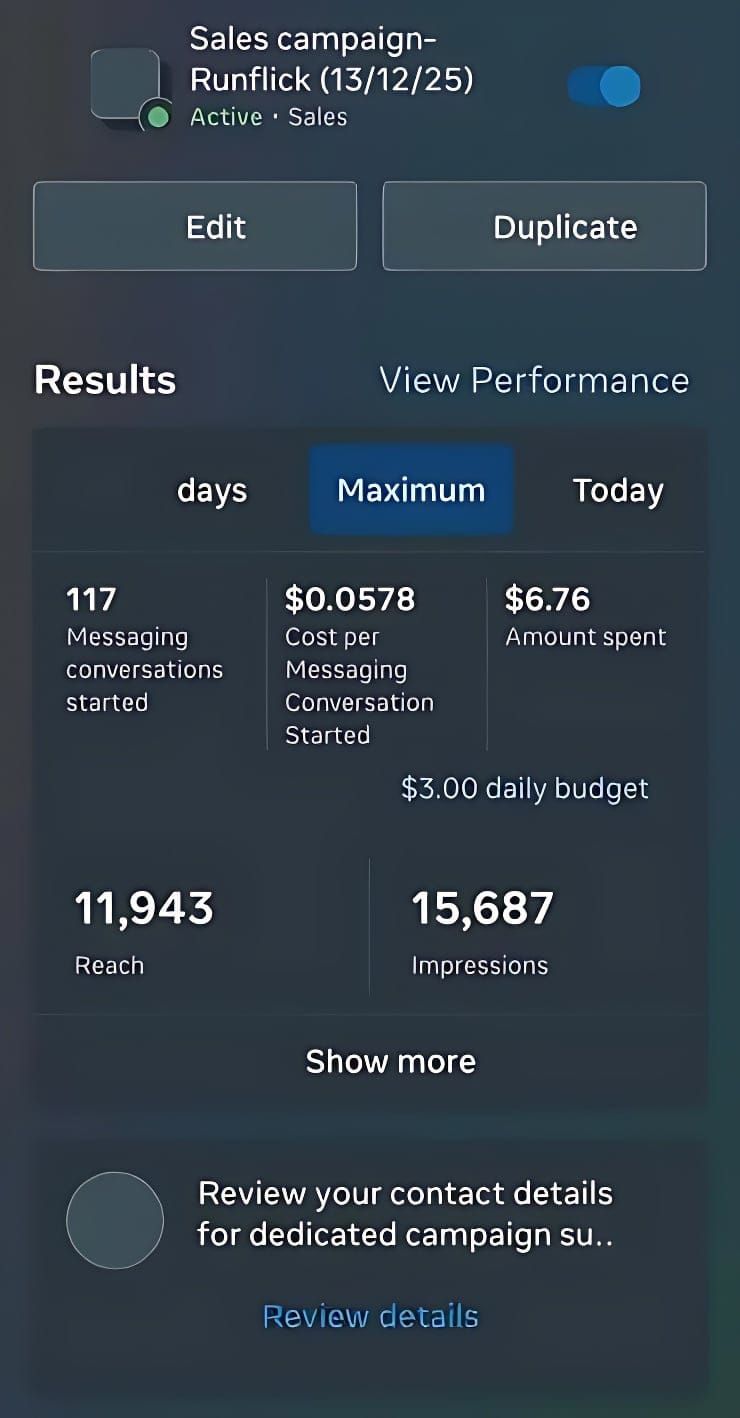Expand results with Show more

[x=390, y=1061]
